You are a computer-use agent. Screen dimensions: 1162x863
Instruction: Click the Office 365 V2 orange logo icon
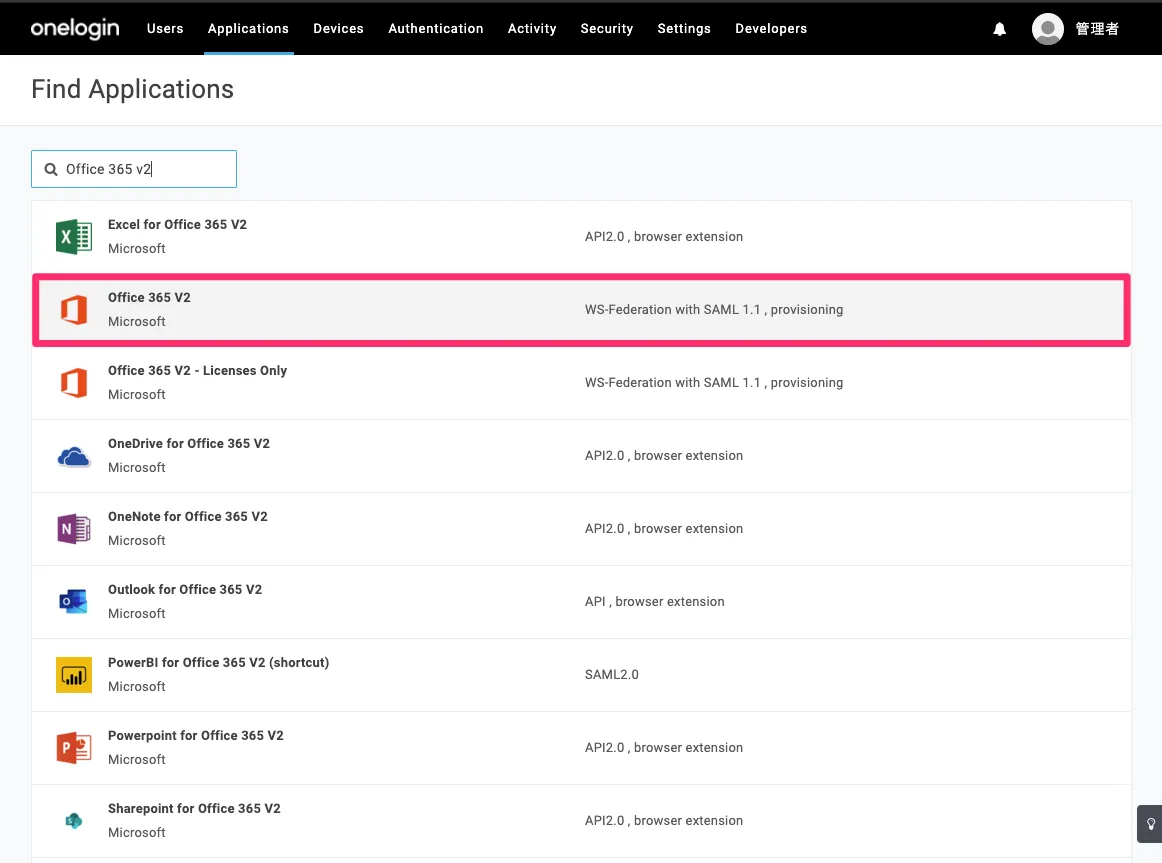(x=74, y=310)
